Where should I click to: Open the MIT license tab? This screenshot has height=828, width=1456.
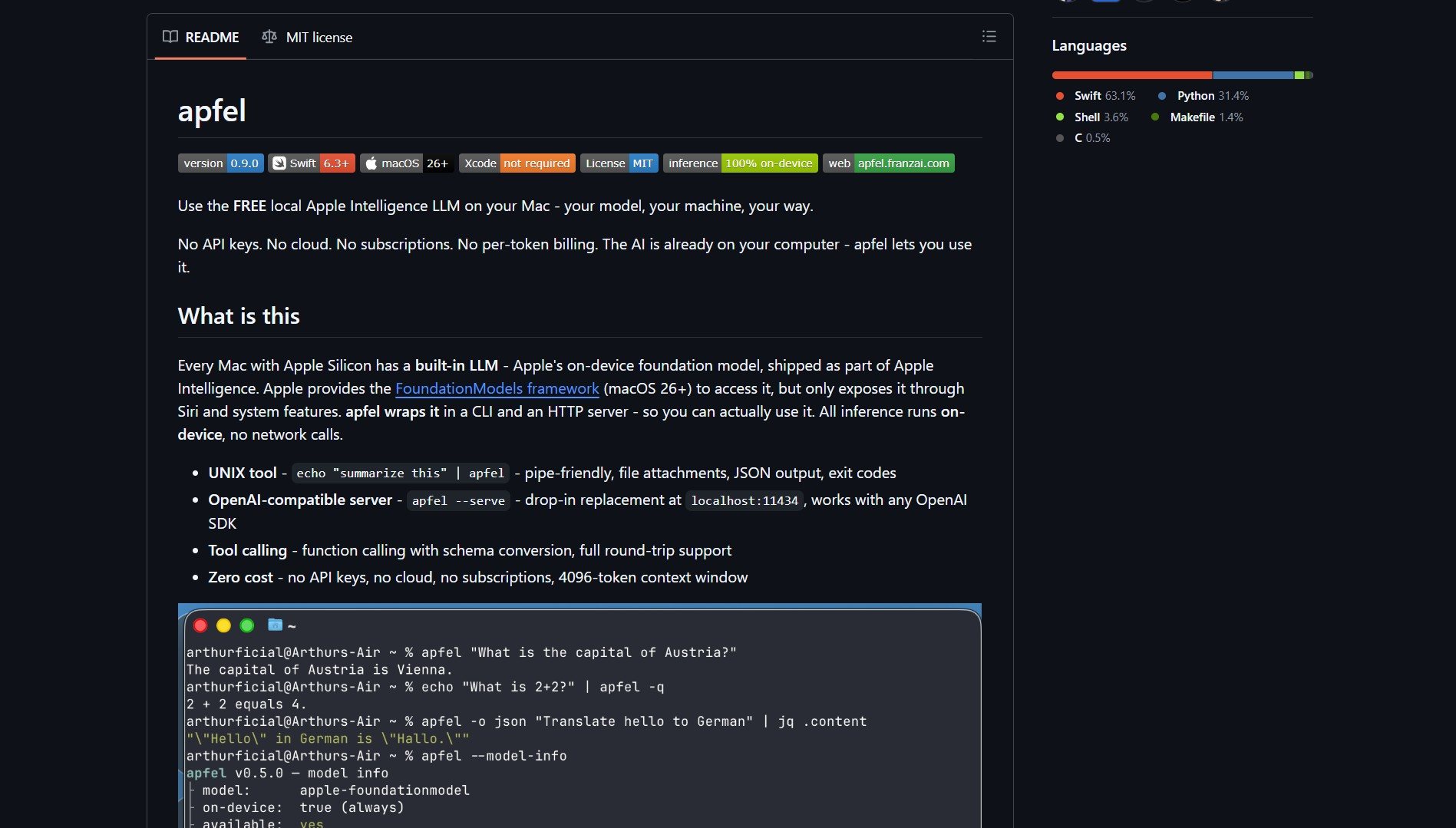click(x=319, y=37)
